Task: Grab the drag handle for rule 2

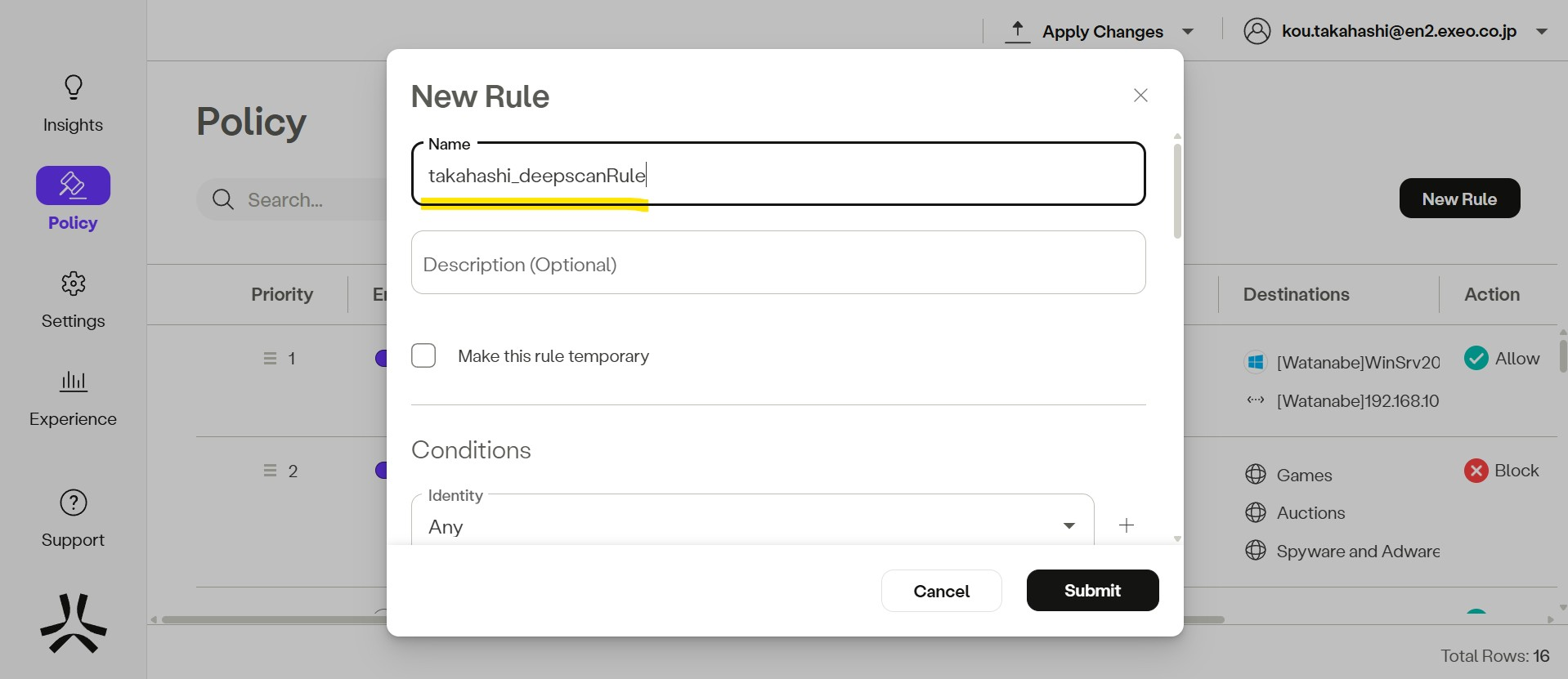Action: pyautogui.click(x=270, y=471)
